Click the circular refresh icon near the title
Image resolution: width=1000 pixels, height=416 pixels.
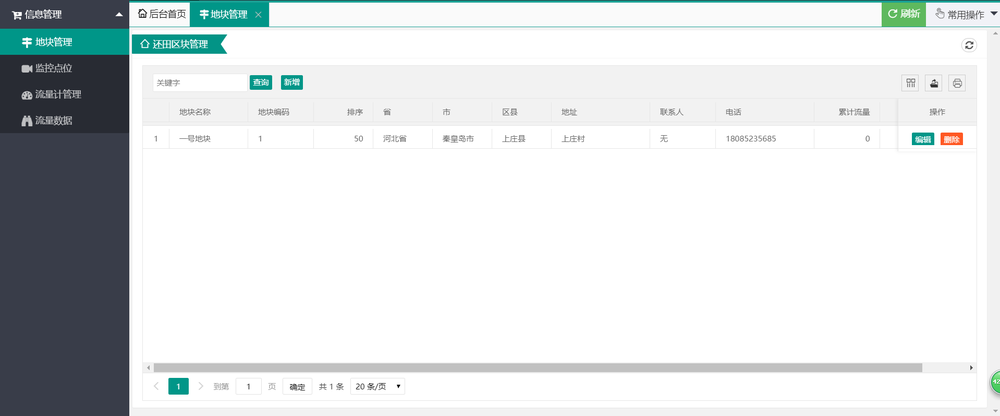(969, 45)
